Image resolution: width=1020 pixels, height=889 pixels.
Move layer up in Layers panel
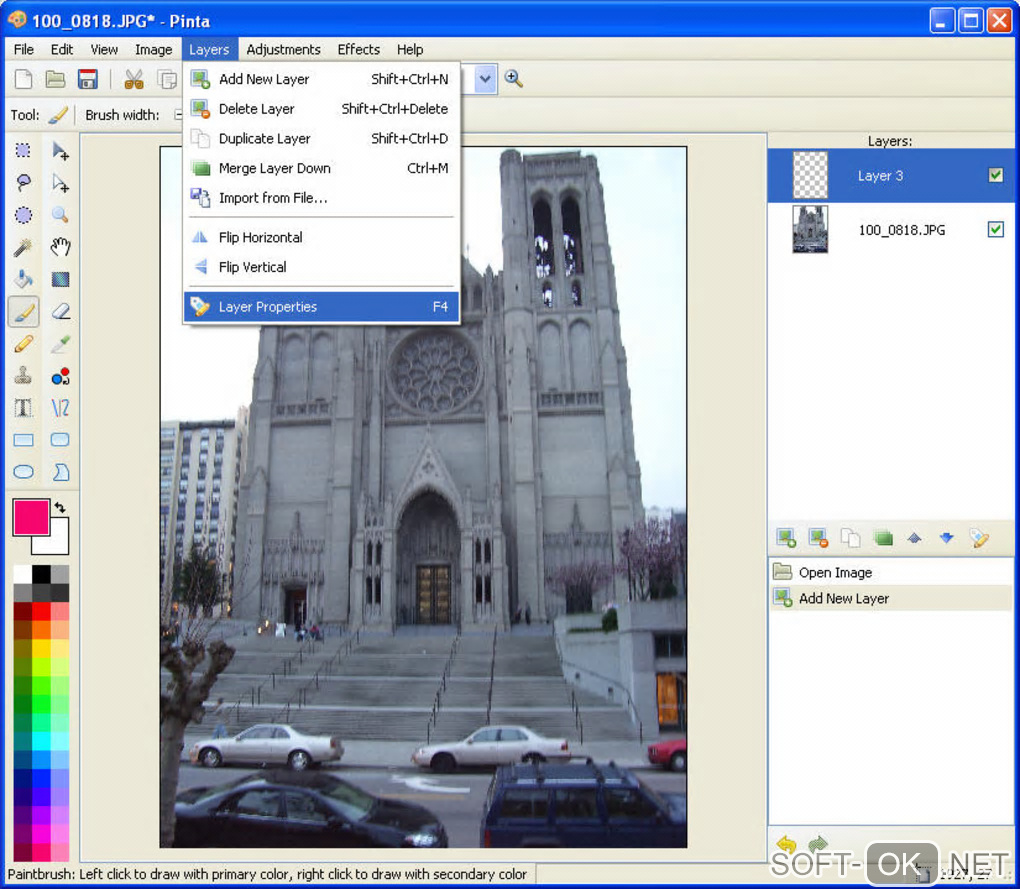point(914,538)
